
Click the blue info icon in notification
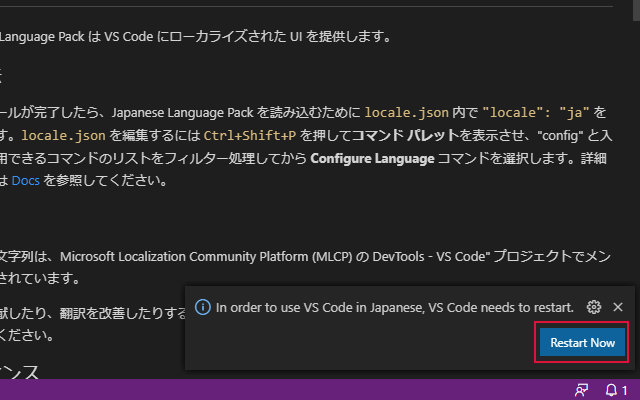(203, 307)
